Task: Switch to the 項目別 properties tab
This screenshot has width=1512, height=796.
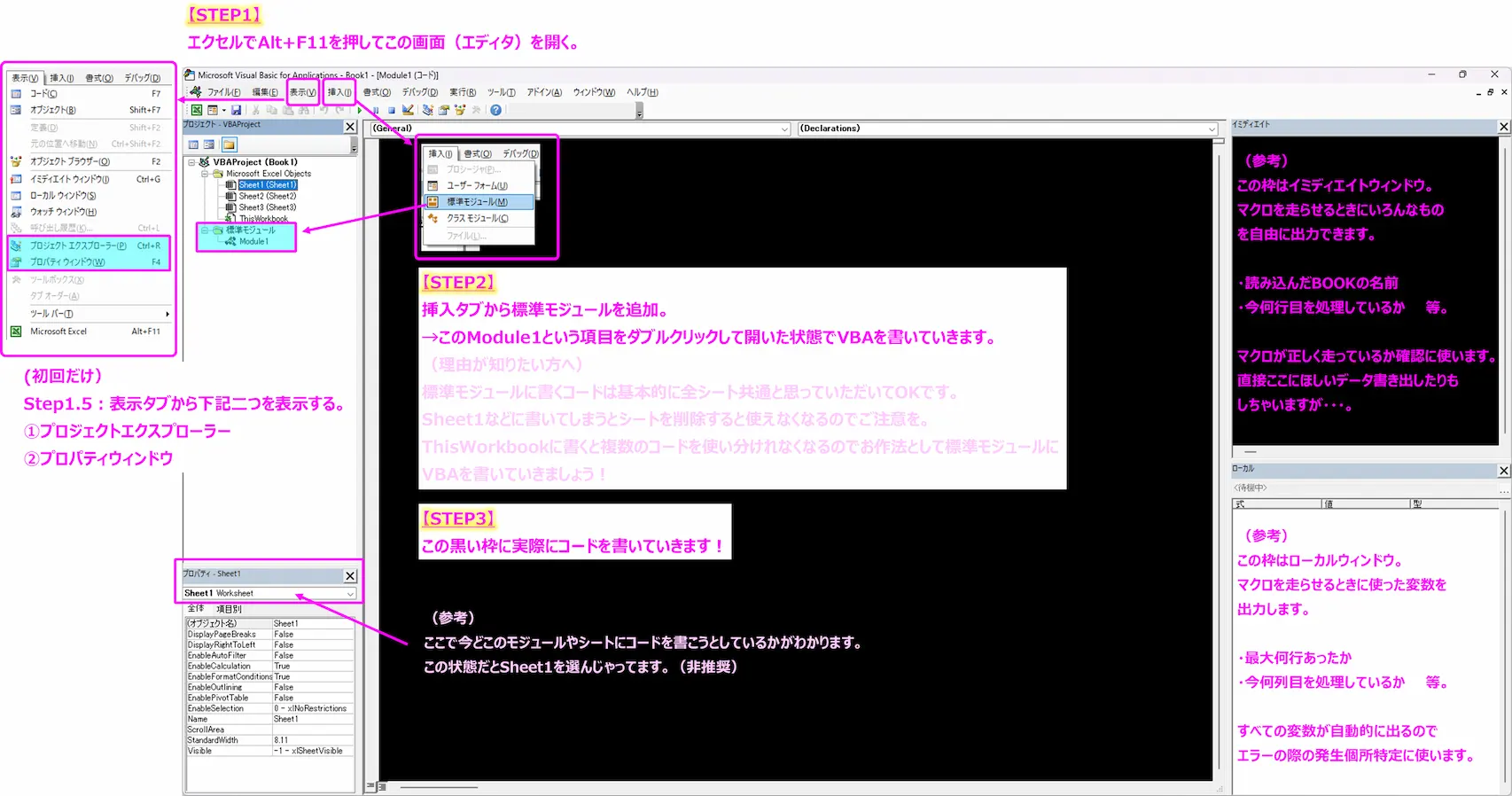Action: pos(229,609)
